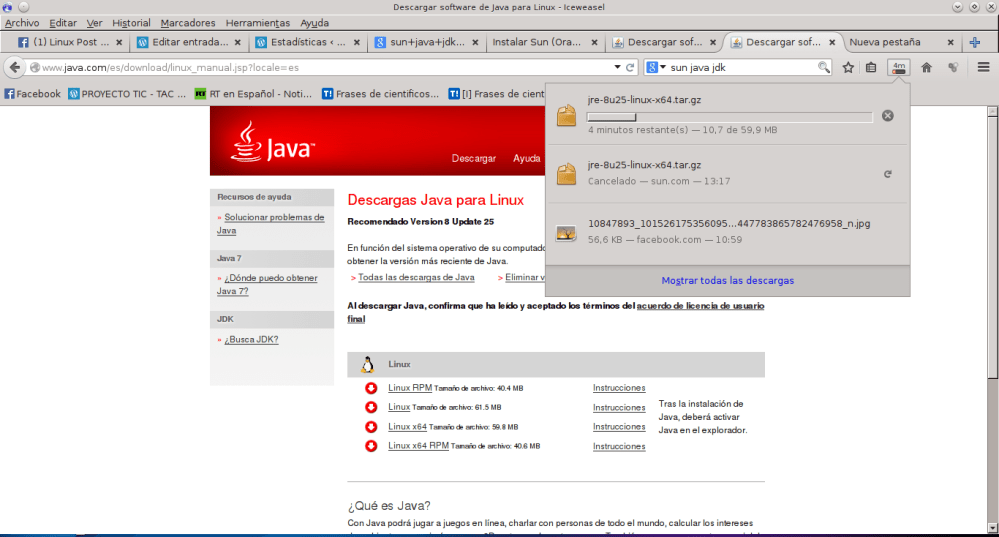Open the Ayuda menu
Image resolution: width=999 pixels, height=537 pixels.
coord(314,23)
